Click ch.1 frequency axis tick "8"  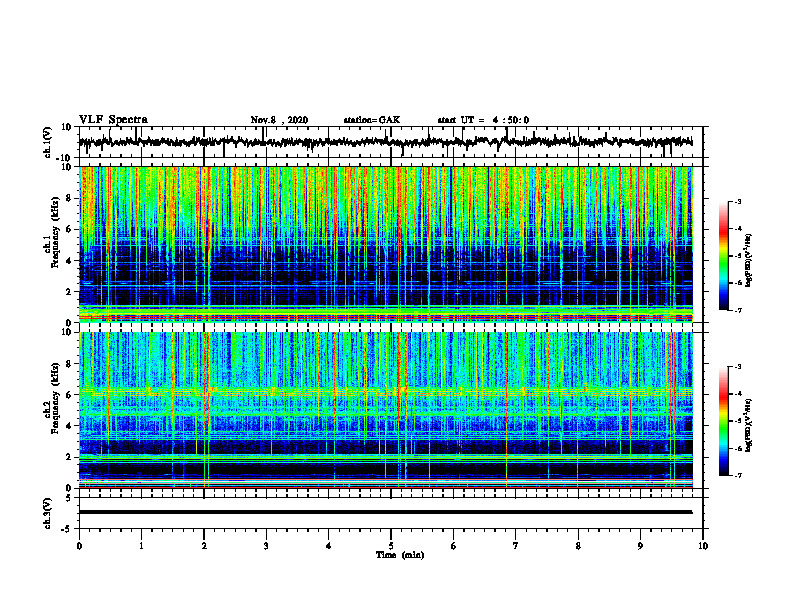point(71,198)
